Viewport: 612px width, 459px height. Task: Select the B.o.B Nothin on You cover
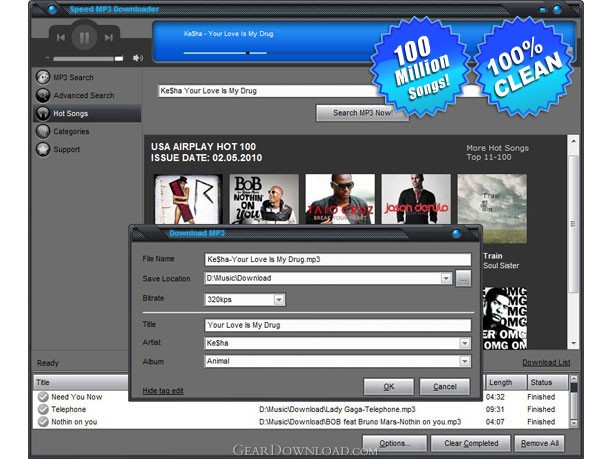pyautogui.click(x=264, y=199)
